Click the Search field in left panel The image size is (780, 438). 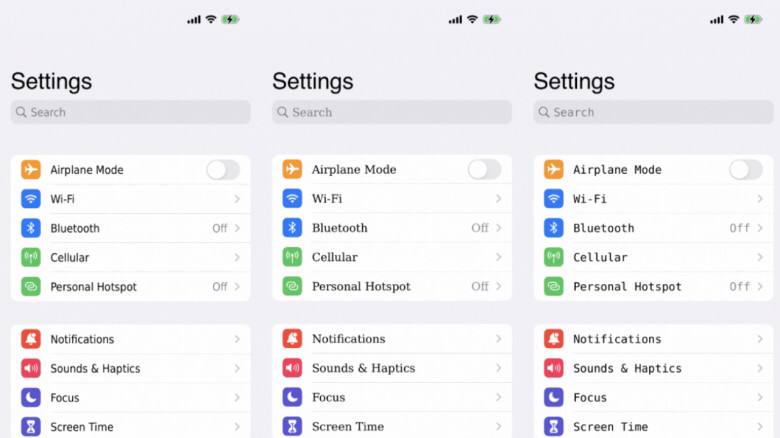tap(130, 112)
